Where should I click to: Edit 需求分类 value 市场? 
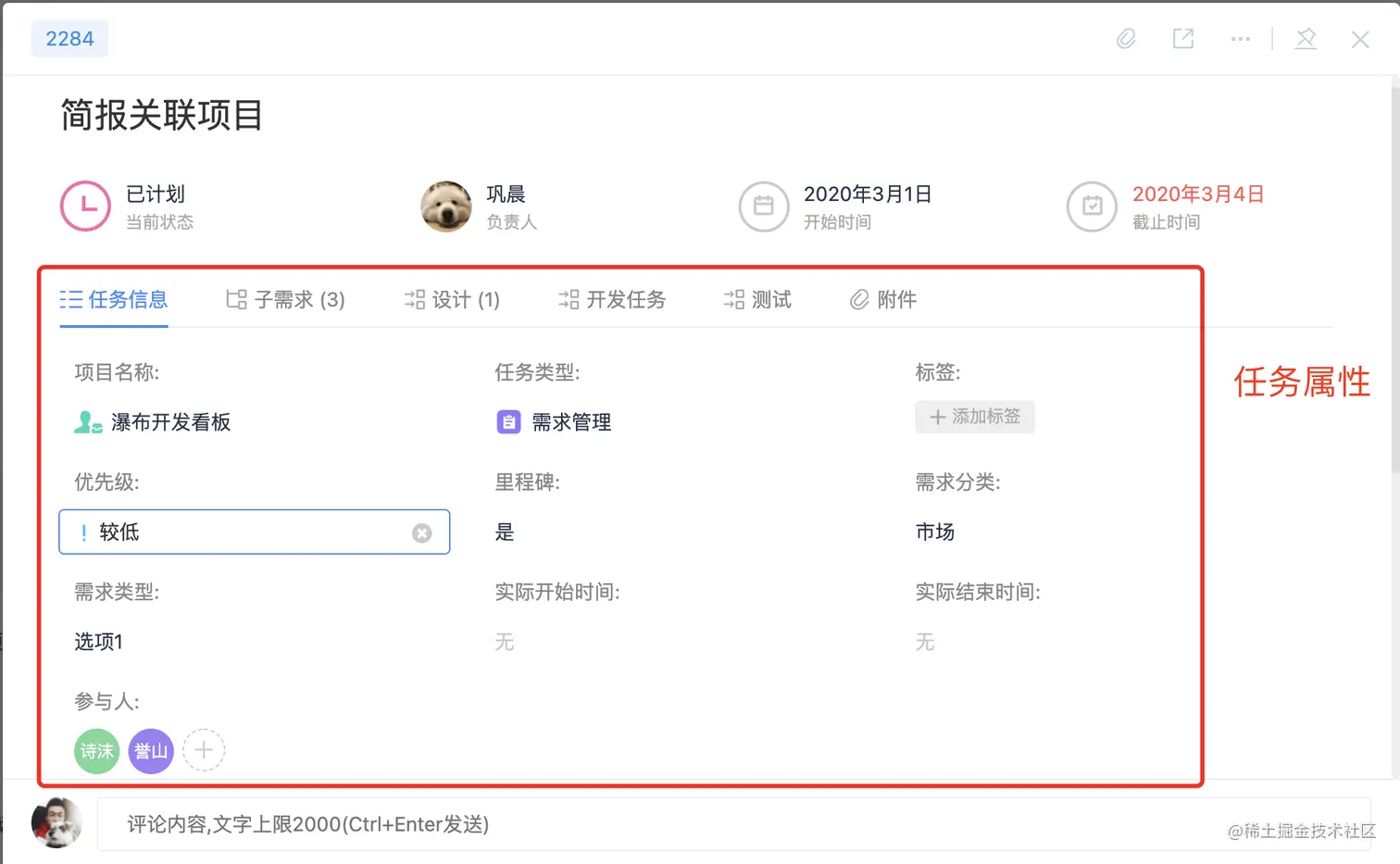935,532
